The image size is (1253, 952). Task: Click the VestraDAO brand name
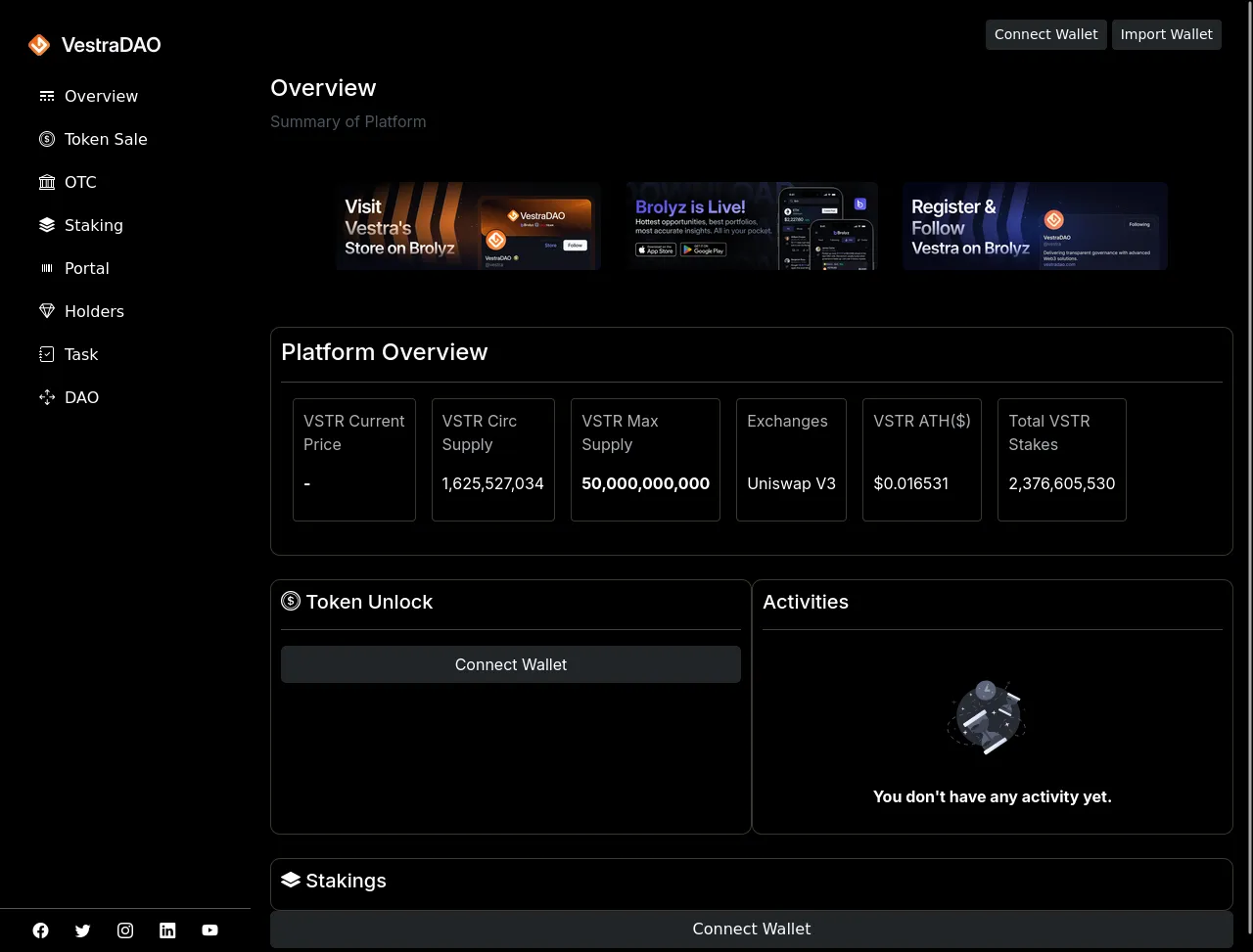(x=111, y=45)
